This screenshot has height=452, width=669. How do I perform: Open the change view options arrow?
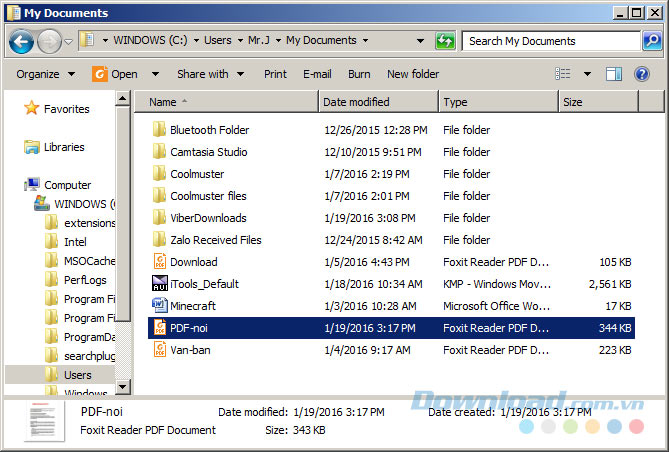click(x=587, y=74)
